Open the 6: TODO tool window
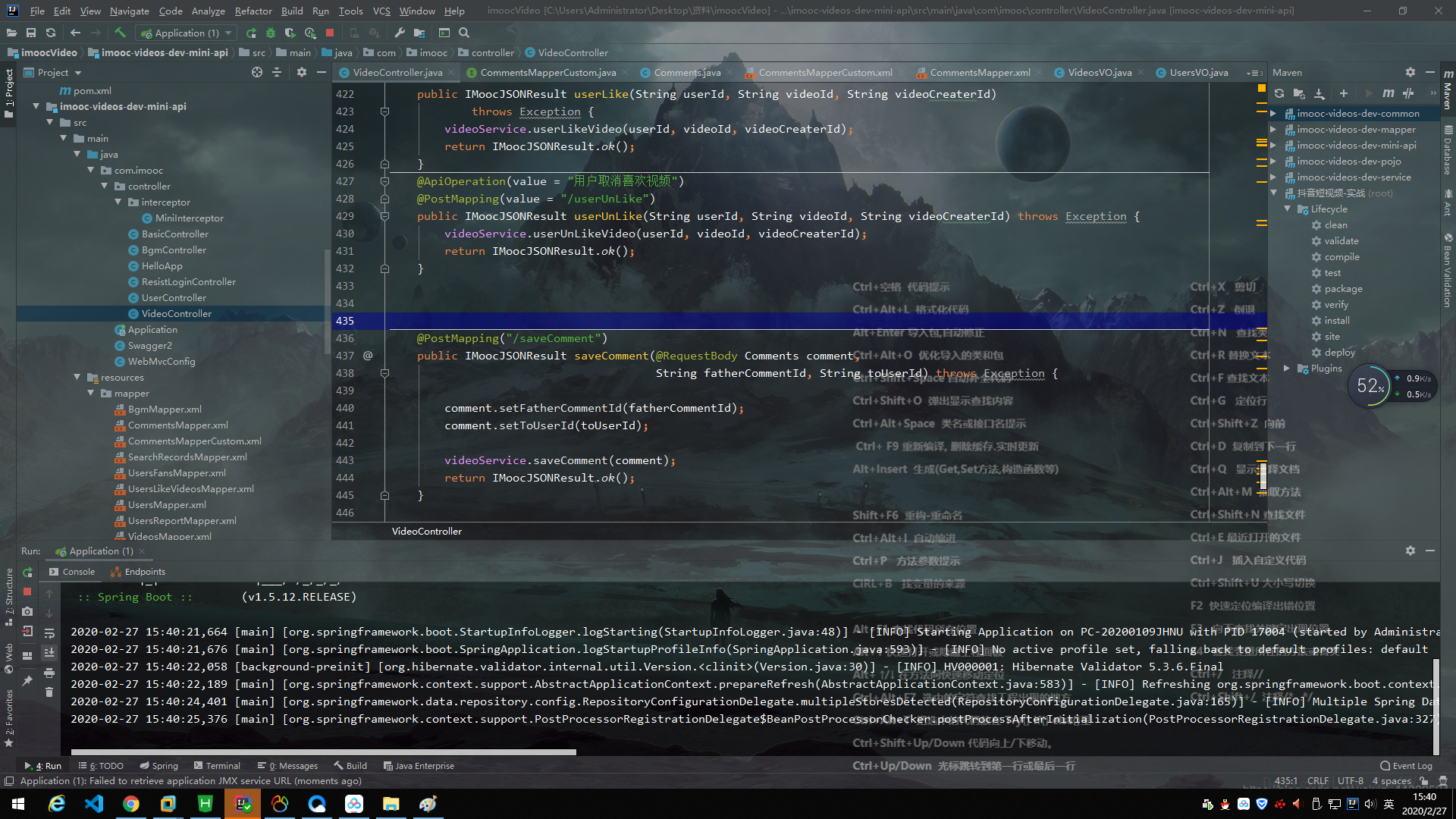 (x=101, y=766)
